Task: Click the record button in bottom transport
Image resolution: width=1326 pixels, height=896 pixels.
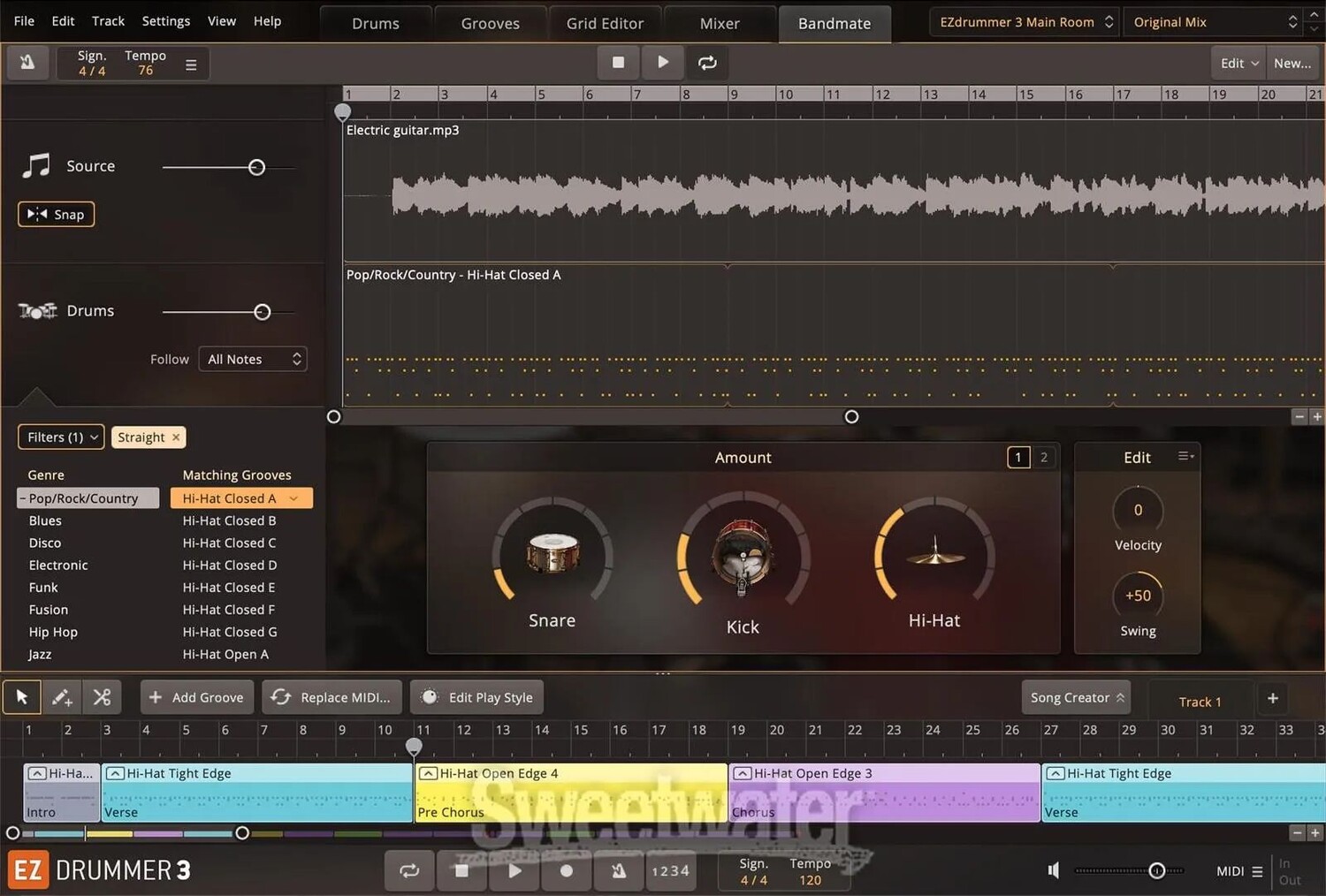Action: pos(567,870)
